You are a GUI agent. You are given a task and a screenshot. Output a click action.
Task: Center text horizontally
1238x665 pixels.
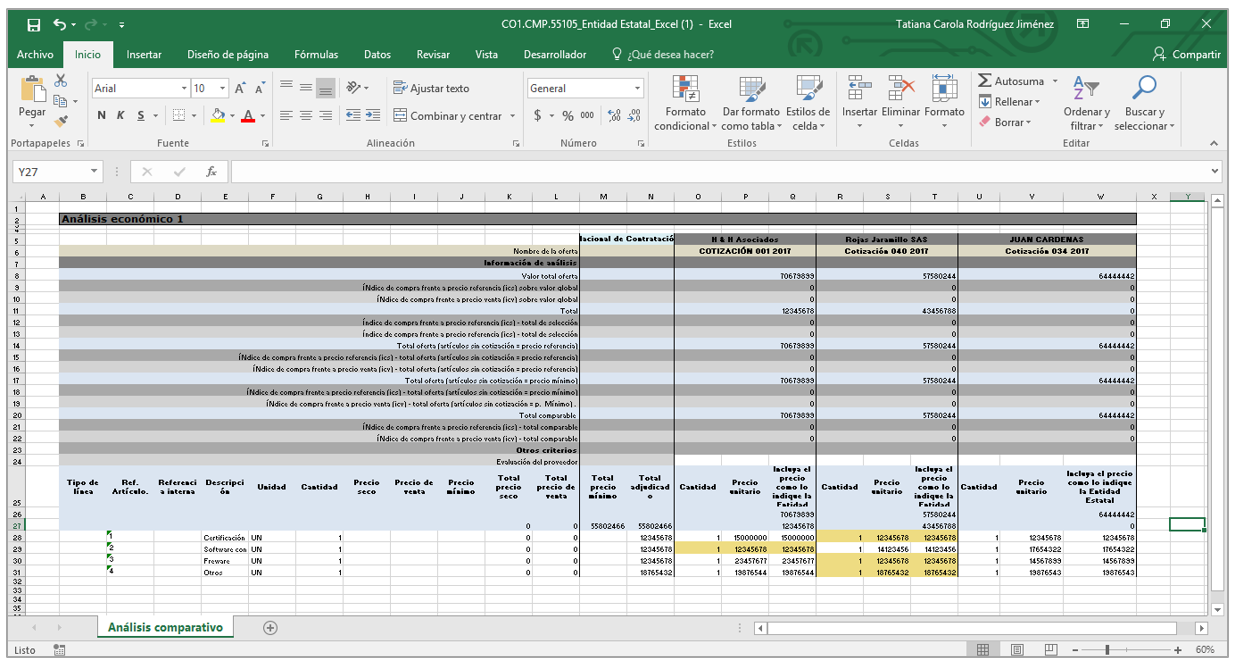pyautogui.click(x=306, y=116)
